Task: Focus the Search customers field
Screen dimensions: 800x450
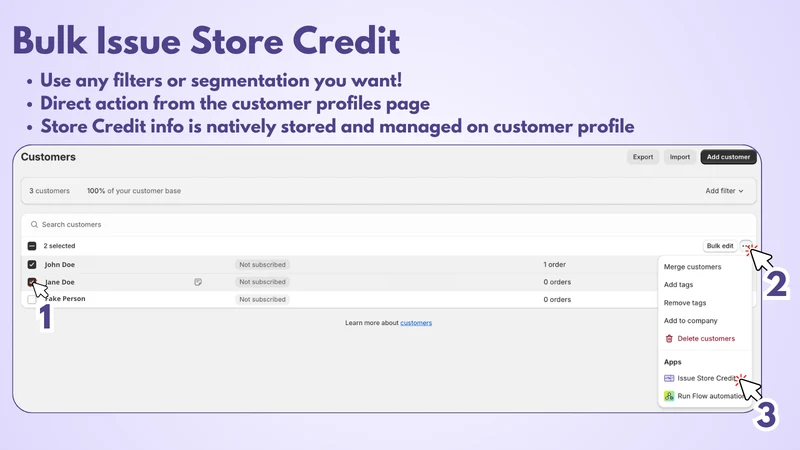Action: pyautogui.click(x=388, y=224)
